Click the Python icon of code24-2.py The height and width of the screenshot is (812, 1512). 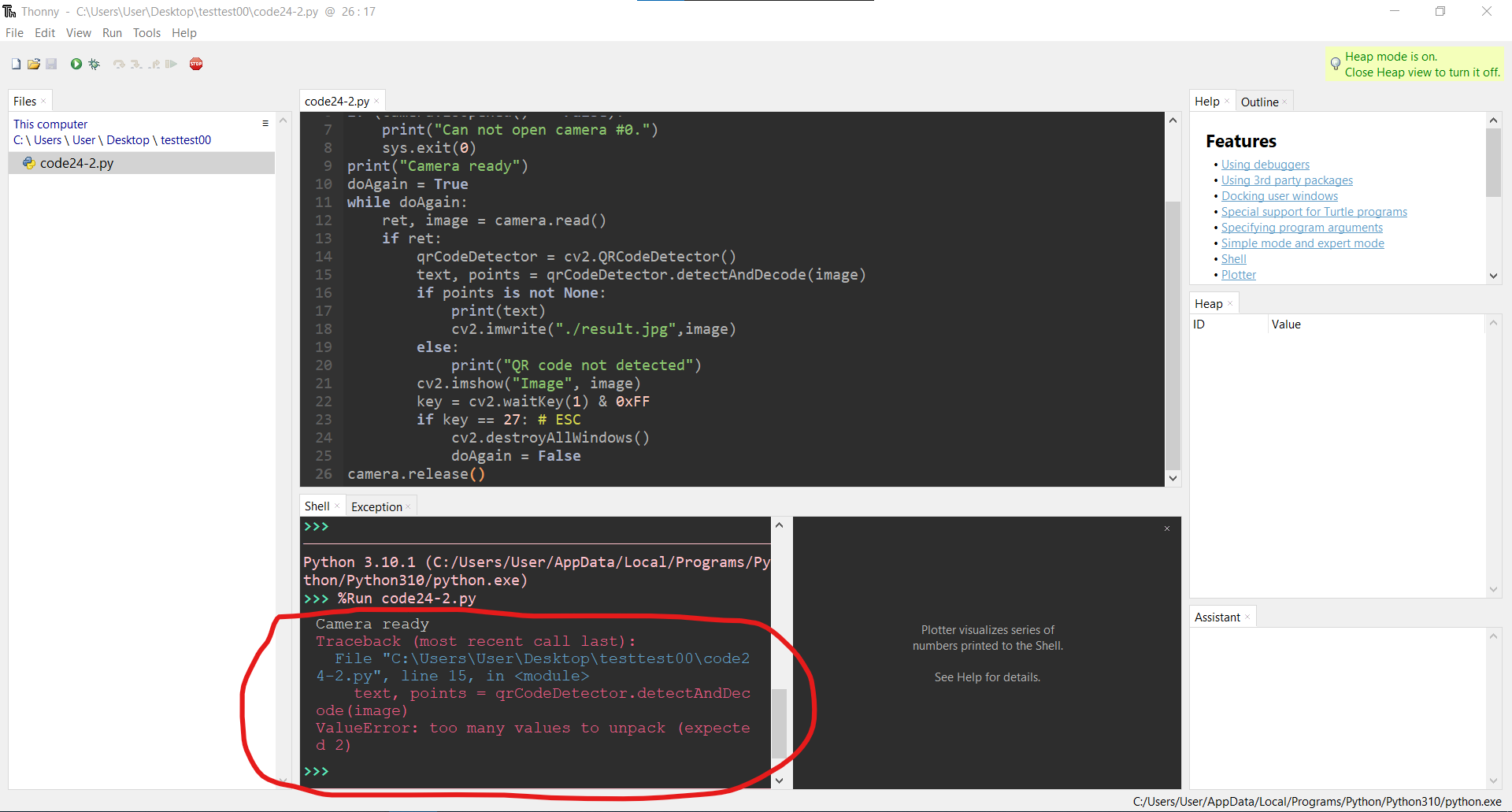[x=29, y=163]
